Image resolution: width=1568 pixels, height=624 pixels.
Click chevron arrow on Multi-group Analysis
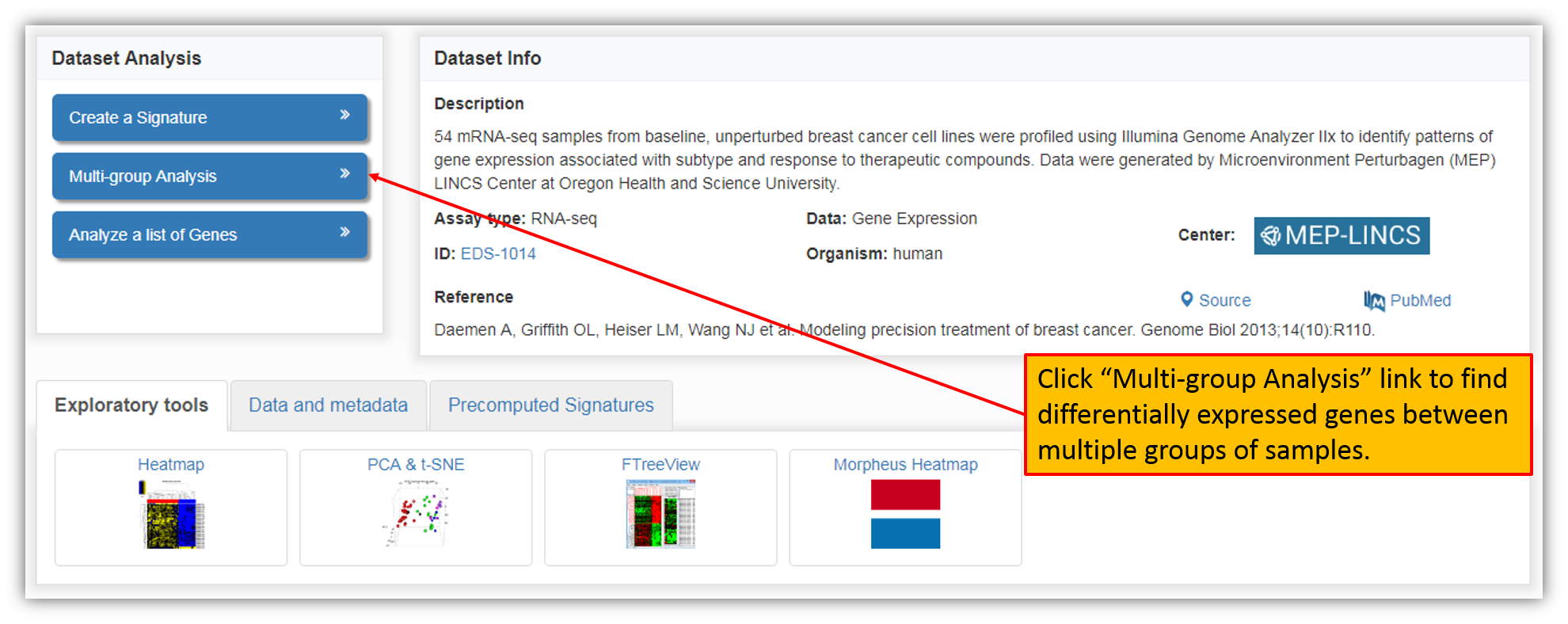click(344, 173)
